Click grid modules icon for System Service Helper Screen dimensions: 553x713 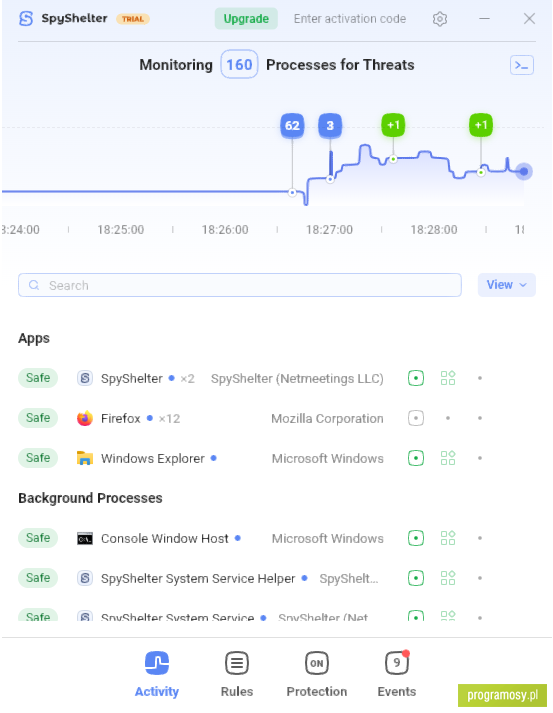point(448,578)
